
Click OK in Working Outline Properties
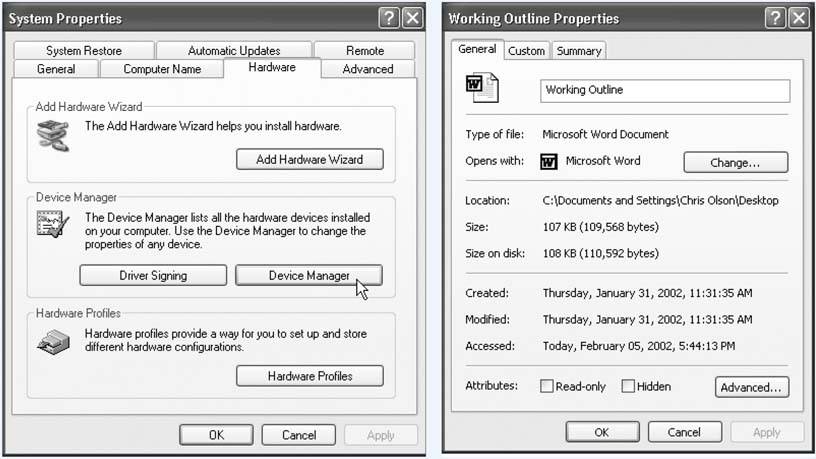coord(602,432)
